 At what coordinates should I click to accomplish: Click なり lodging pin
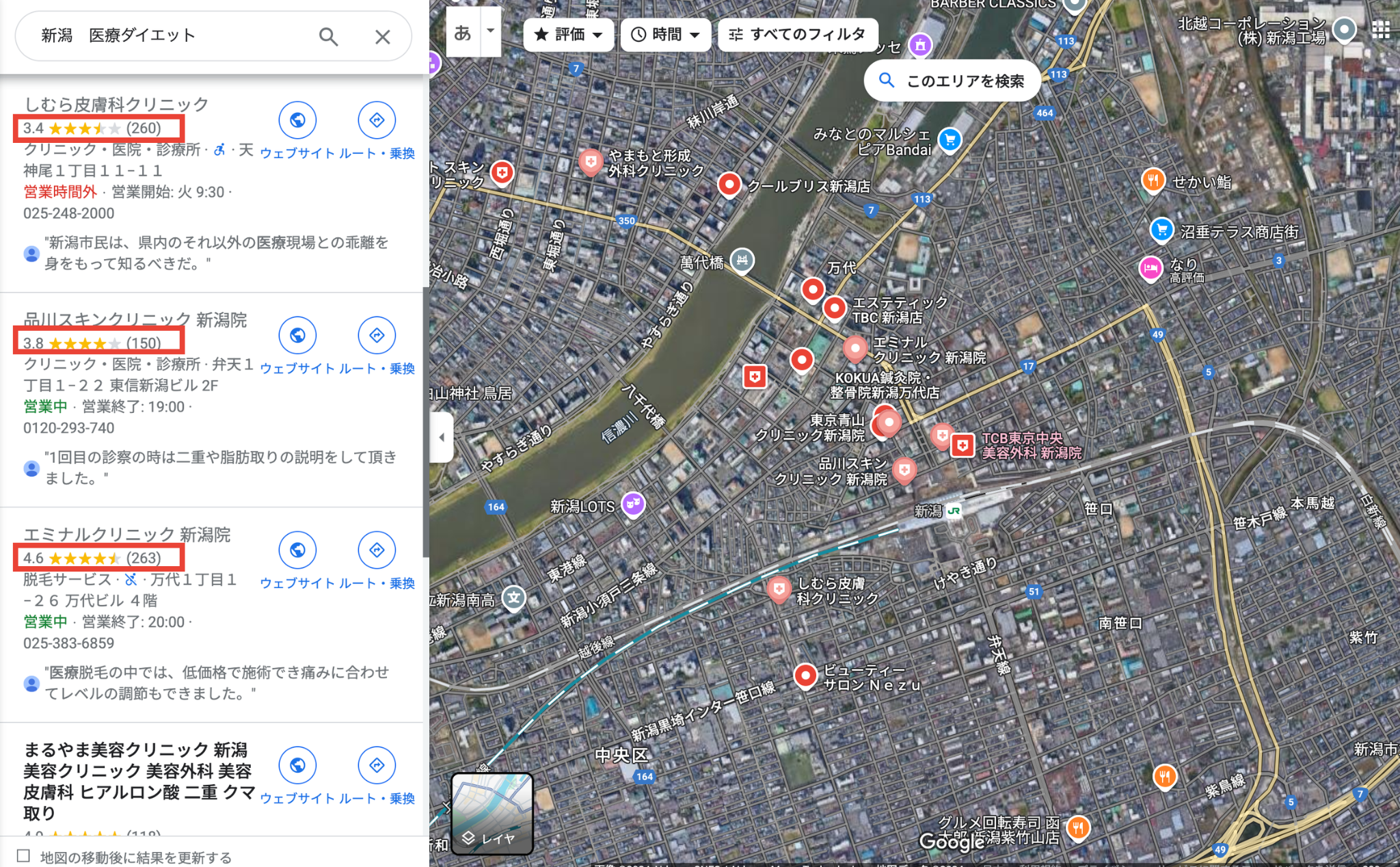point(1150,269)
